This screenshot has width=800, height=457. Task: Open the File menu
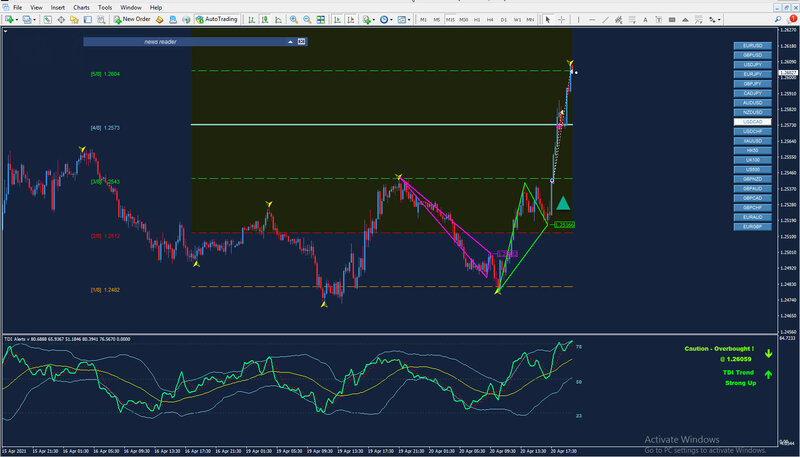pyautogui.click(x=17, y=8)
